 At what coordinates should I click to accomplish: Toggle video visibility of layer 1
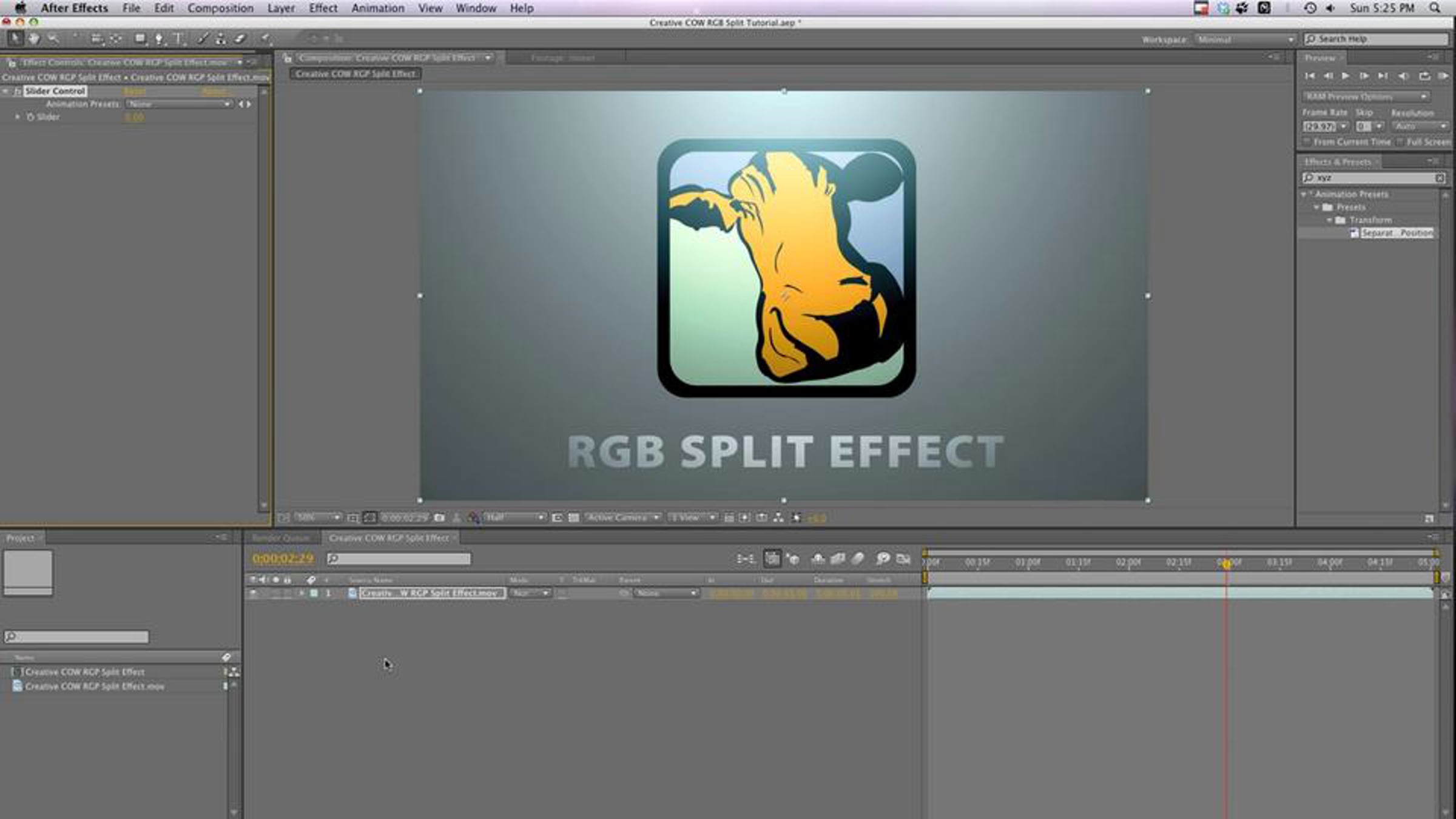coord(253,593)
